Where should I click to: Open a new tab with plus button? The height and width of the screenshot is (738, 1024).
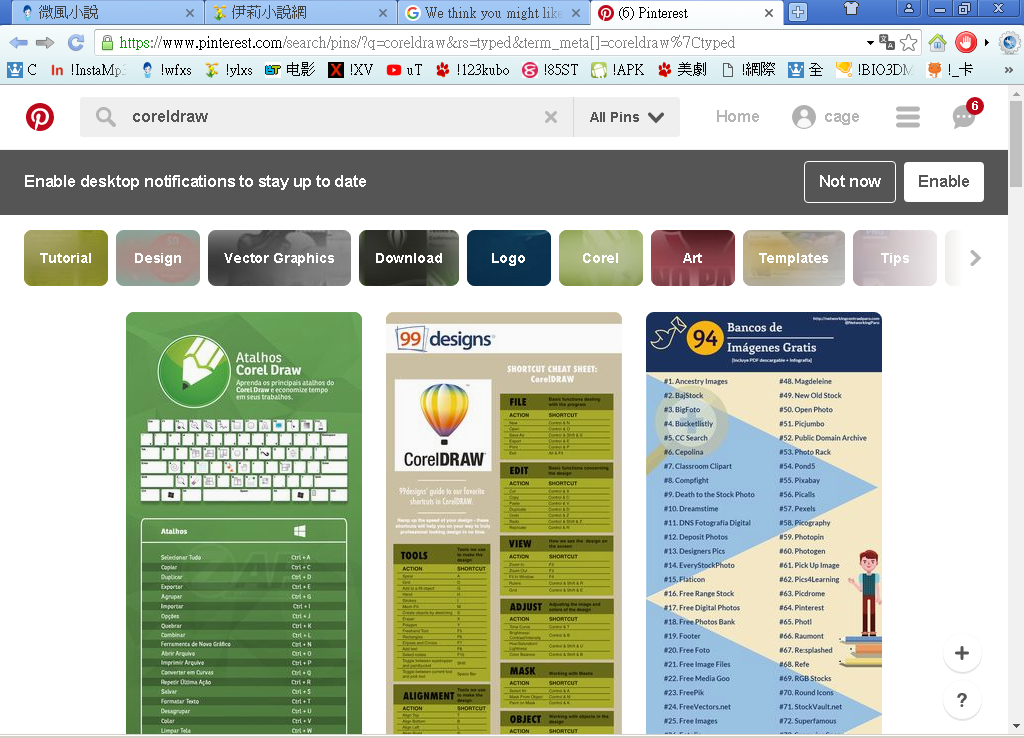pos(798,12)
